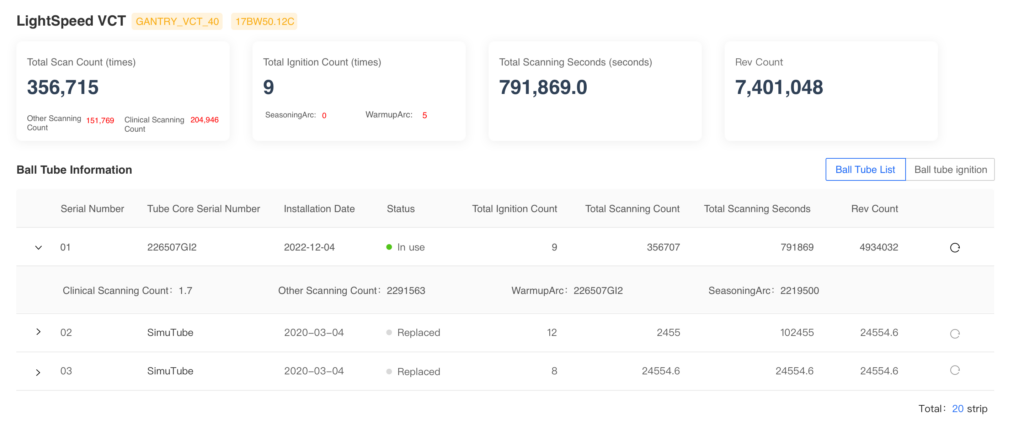Click the ignition count 8 cell
The height and width of the screenshot is (437, 1024).
click(x=554, y=371)
